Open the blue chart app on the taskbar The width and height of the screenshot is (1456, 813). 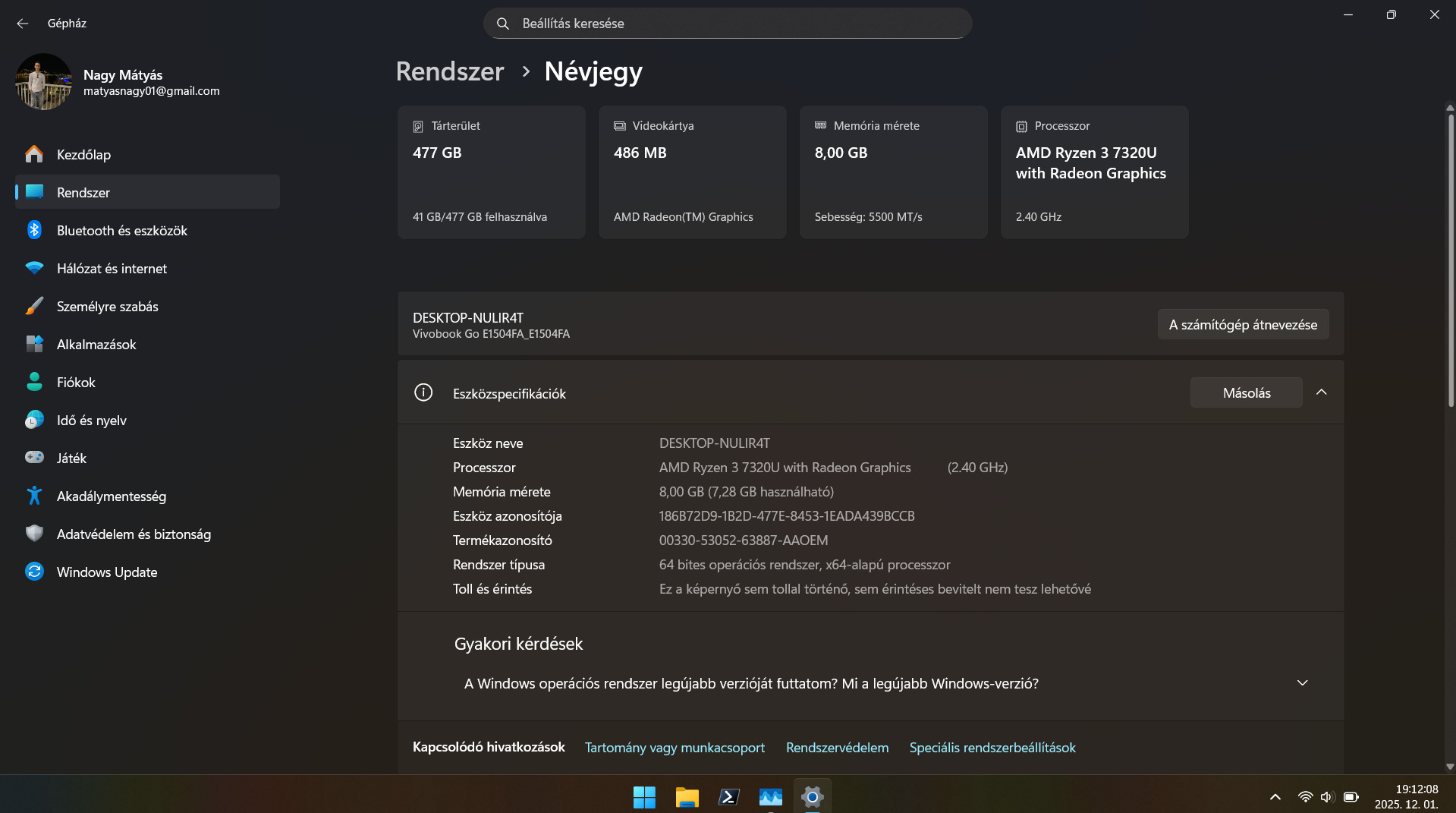coord(770,797)
